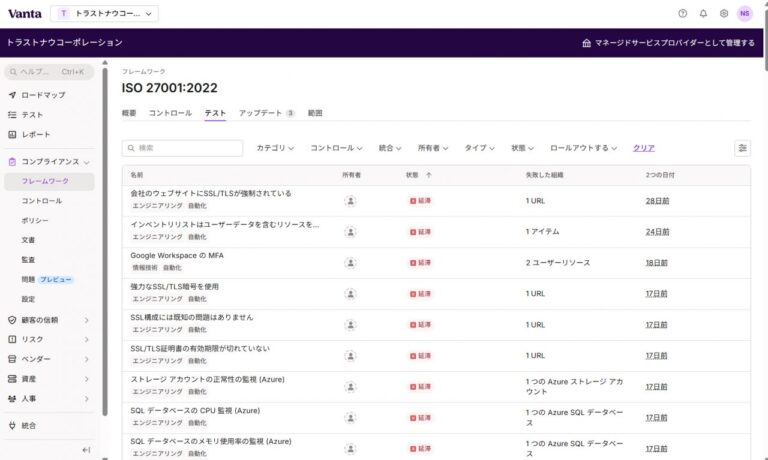Click the 28日前 date link
768x460 pixels.
point(657,201)
